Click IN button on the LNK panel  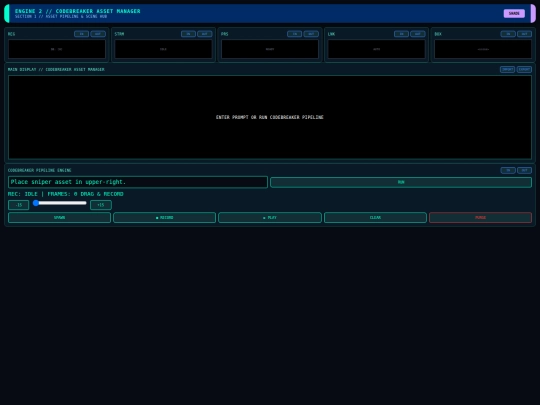401,34
